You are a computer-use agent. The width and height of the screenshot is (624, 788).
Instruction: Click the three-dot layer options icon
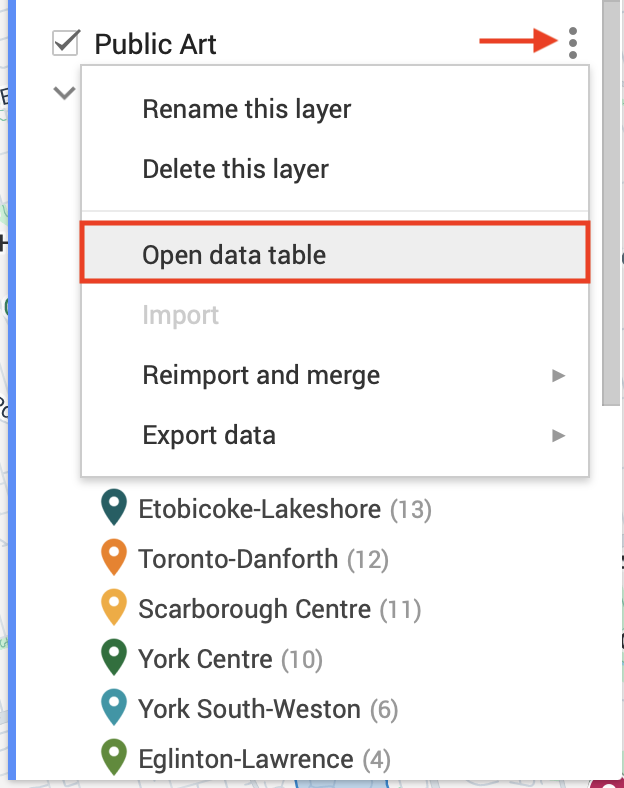tap(572, 43)
